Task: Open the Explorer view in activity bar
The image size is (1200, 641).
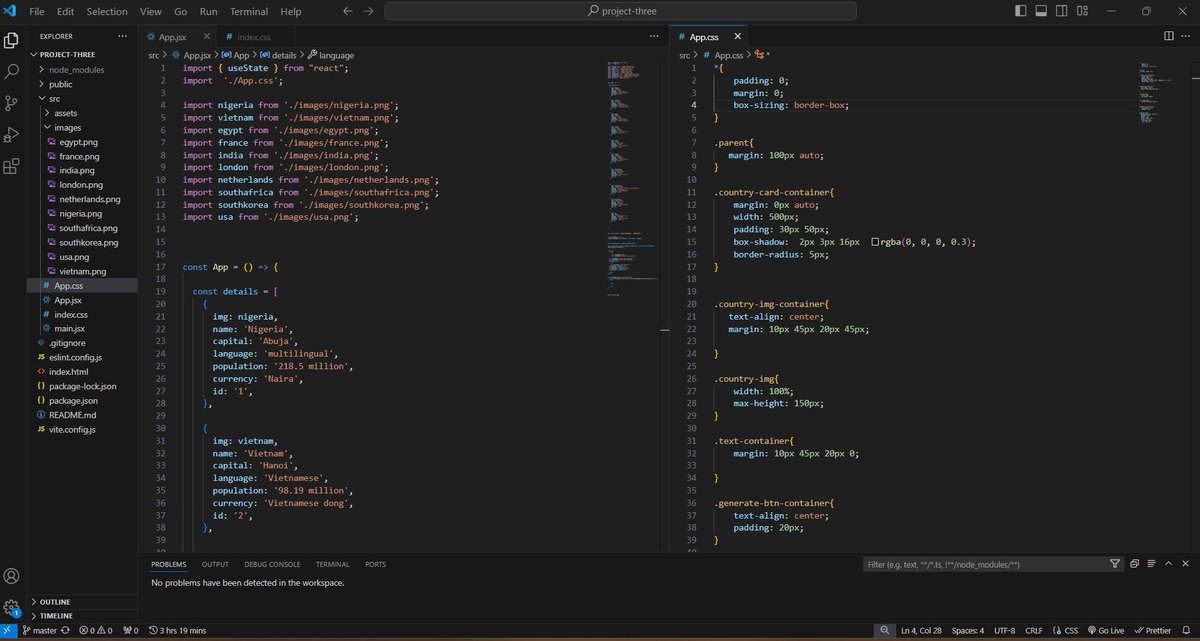Action: (x=12, y=41)
